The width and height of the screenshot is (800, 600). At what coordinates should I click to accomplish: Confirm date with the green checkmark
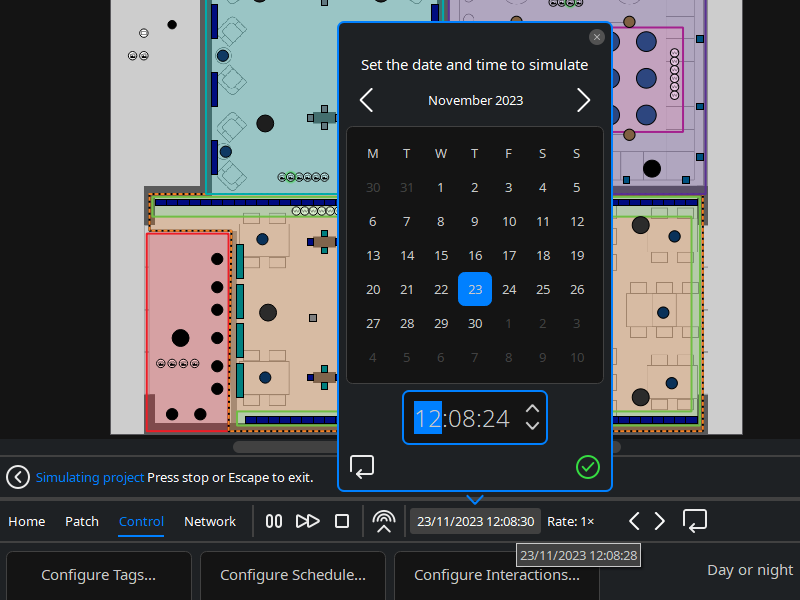point(588,467)
